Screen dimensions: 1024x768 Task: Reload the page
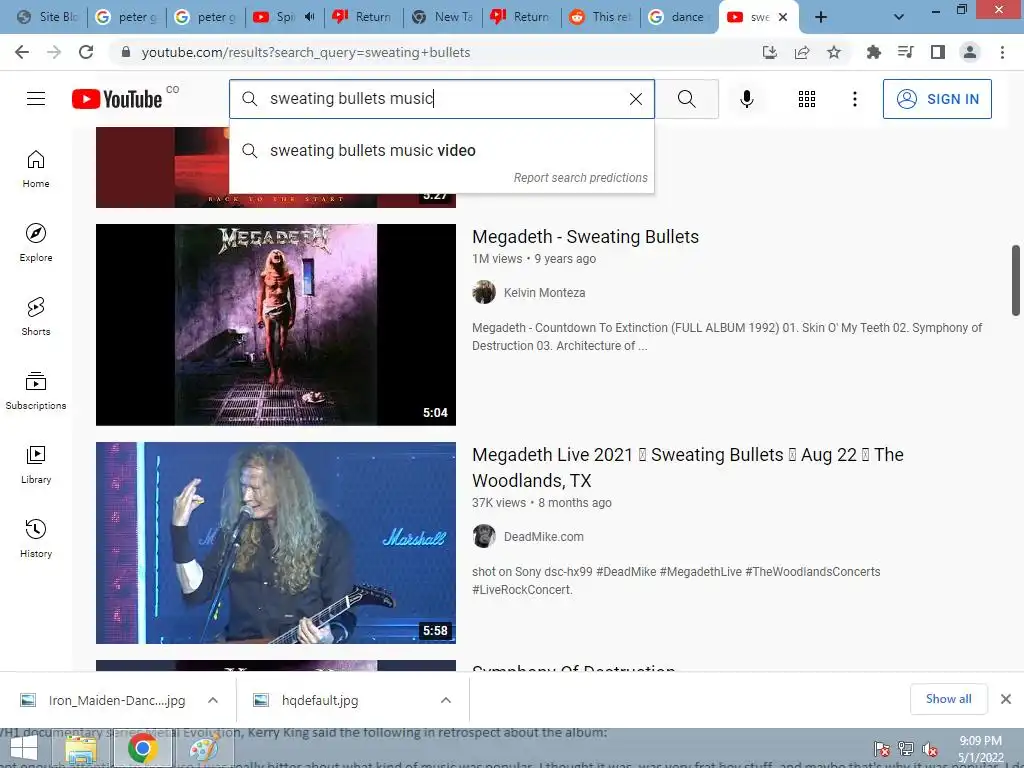pos(86,52)
